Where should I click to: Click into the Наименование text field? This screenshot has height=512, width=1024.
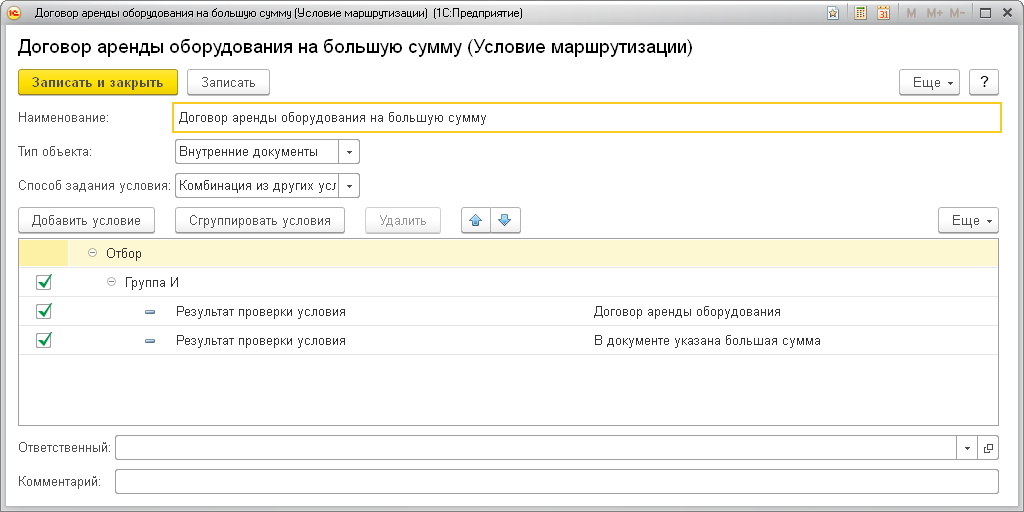(x=586, y=118)
